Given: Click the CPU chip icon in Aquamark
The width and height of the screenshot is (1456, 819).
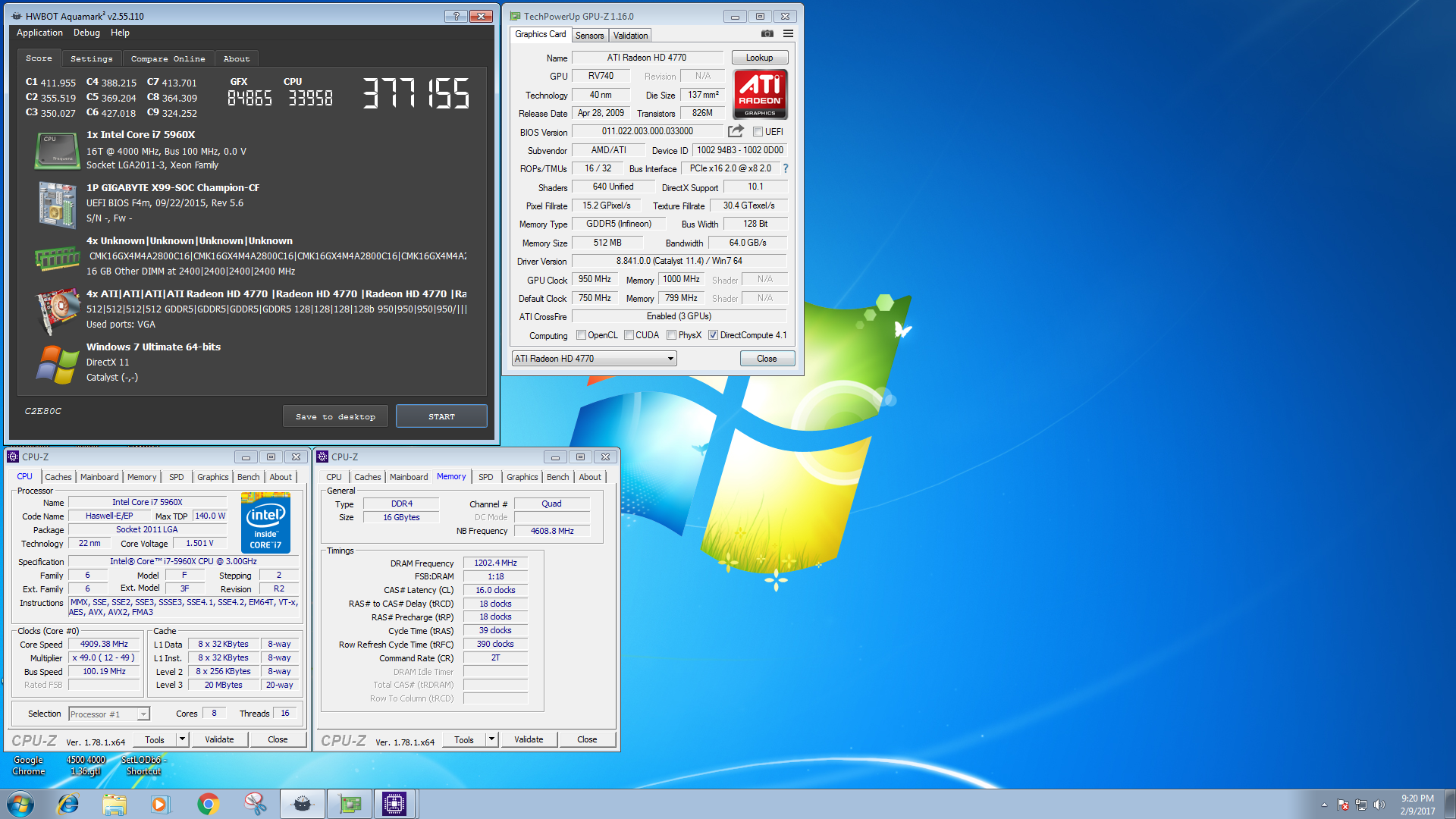Looking at the screenshot, I should pyautogui.click(x=57, y=151).
